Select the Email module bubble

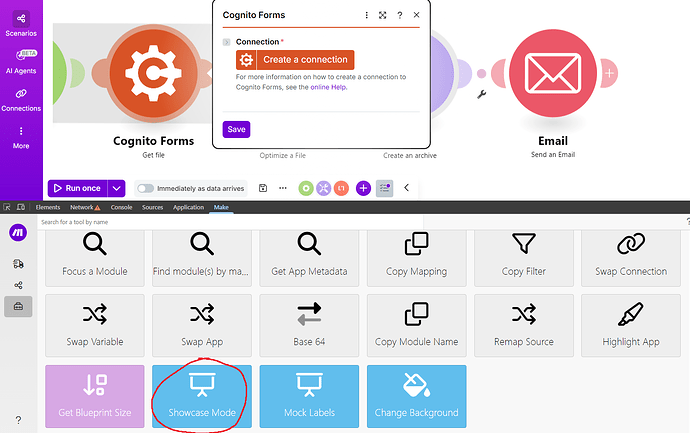pos(553,73)
